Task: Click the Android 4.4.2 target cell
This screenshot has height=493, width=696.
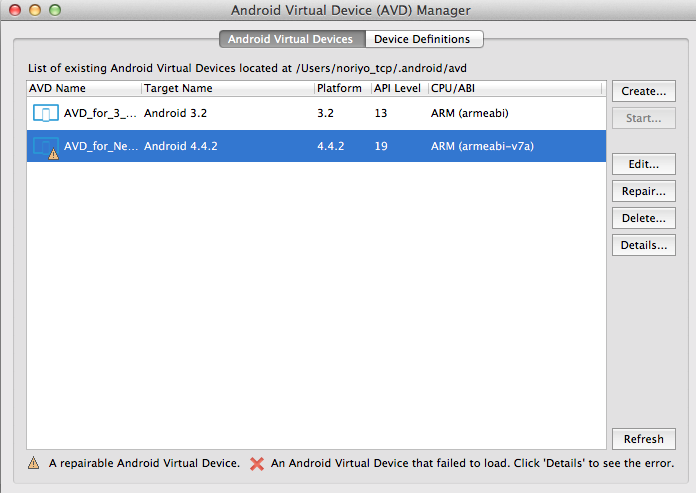Action: tap(181, 146)
